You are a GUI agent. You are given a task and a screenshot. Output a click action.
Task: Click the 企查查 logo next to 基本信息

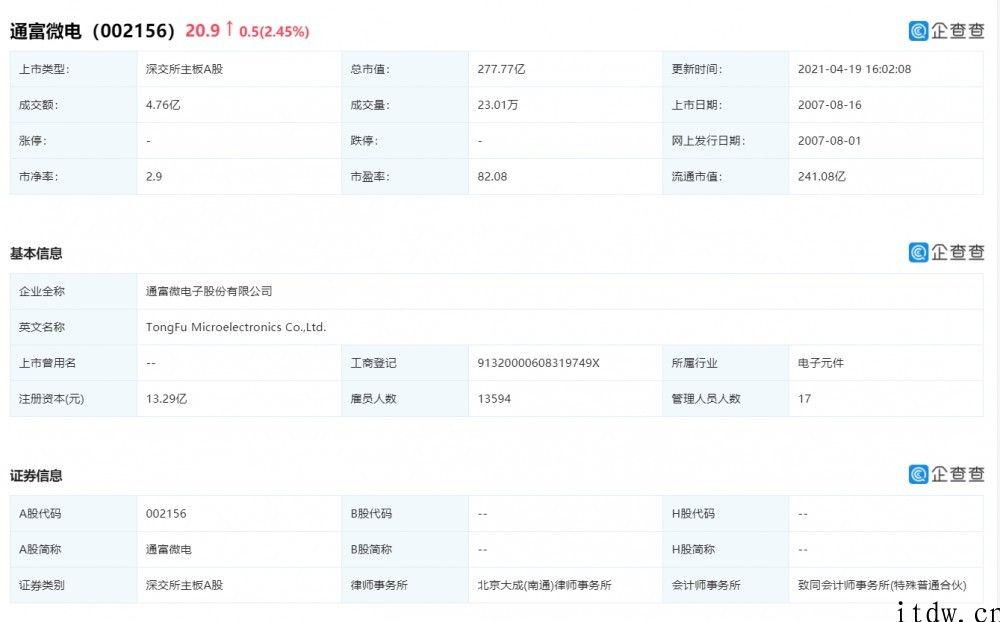(946, 253)
